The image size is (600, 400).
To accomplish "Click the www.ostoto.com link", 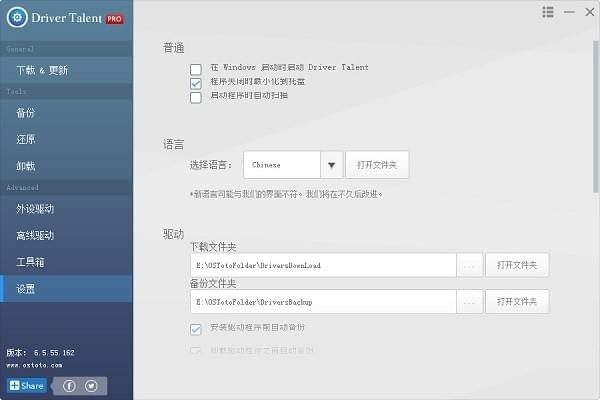I will (34, 365).
